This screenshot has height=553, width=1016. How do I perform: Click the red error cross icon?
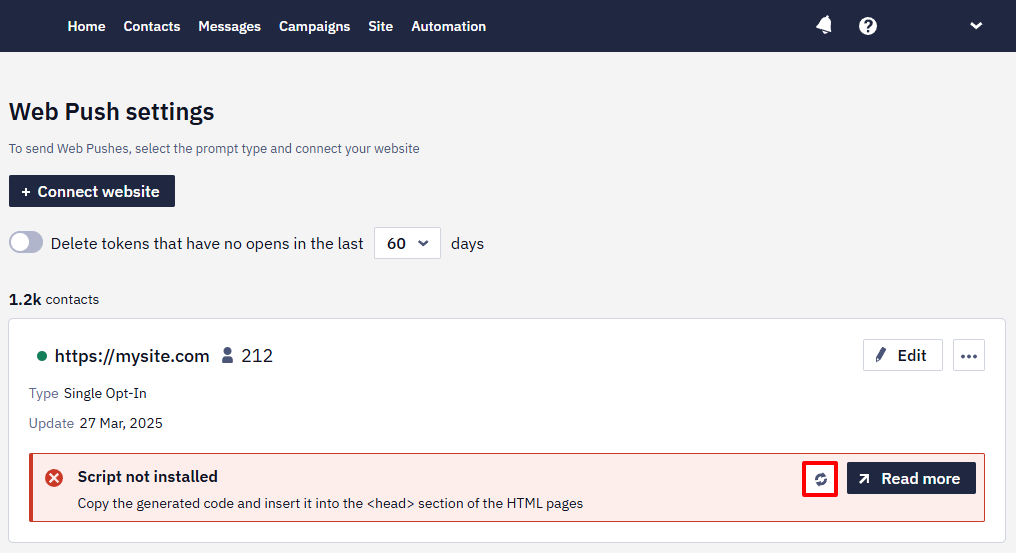point(54,478)
